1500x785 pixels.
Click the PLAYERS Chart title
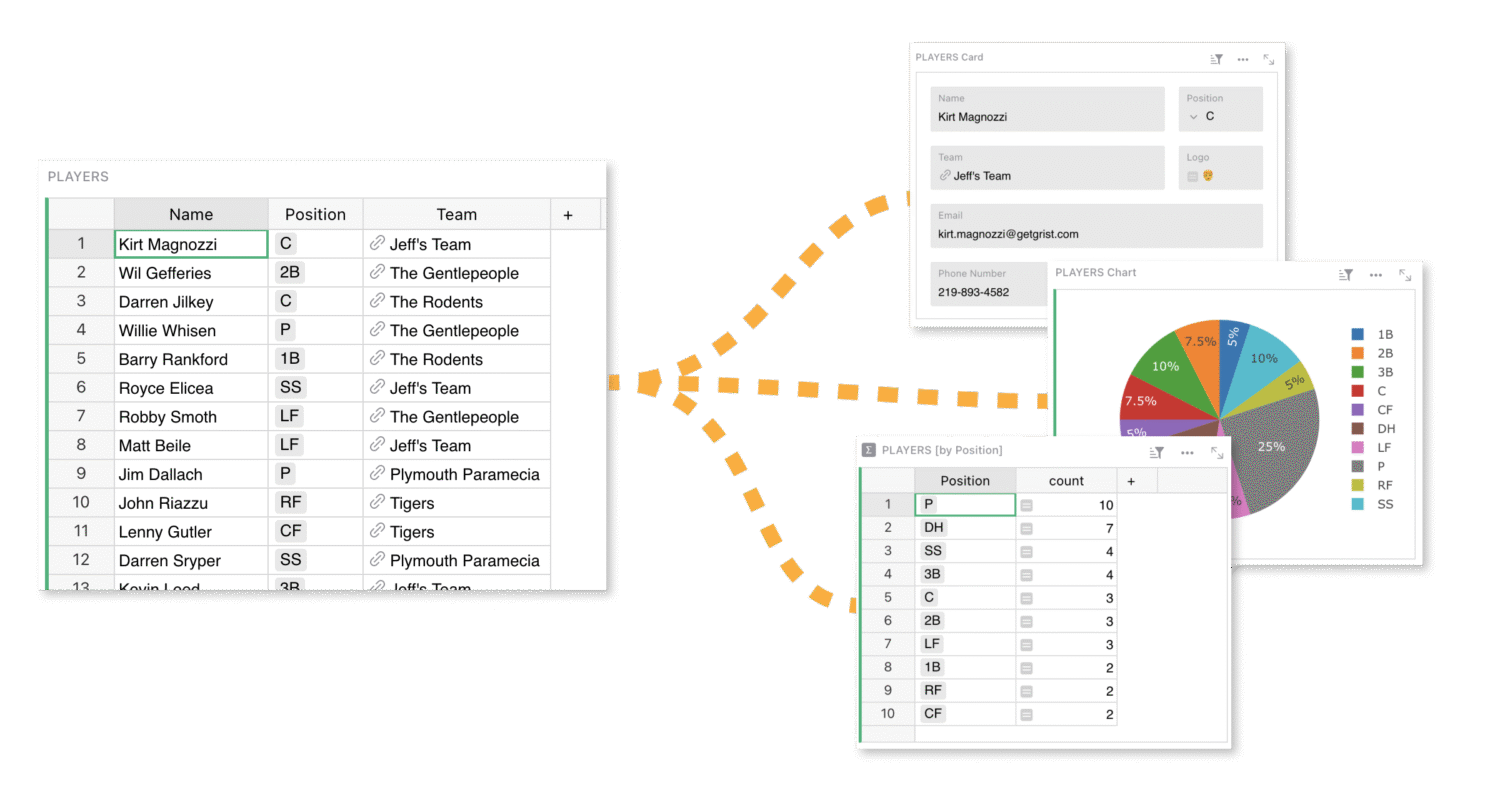(x=1096, y=272)
